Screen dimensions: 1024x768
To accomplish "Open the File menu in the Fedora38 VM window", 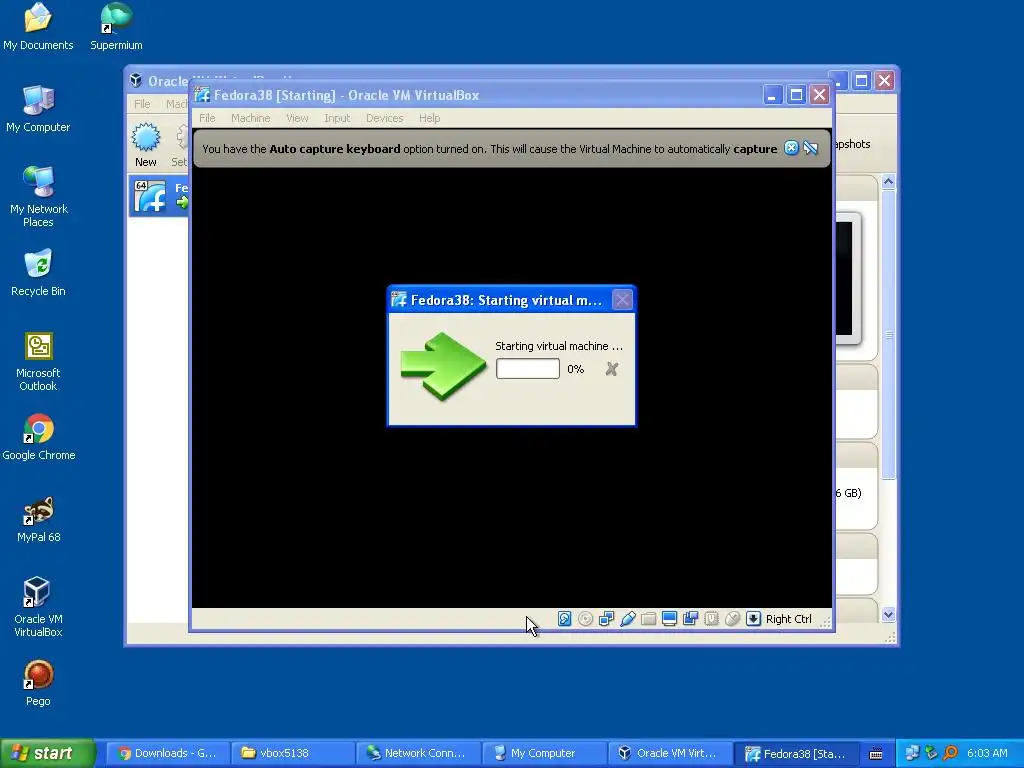I will point(207,118).
